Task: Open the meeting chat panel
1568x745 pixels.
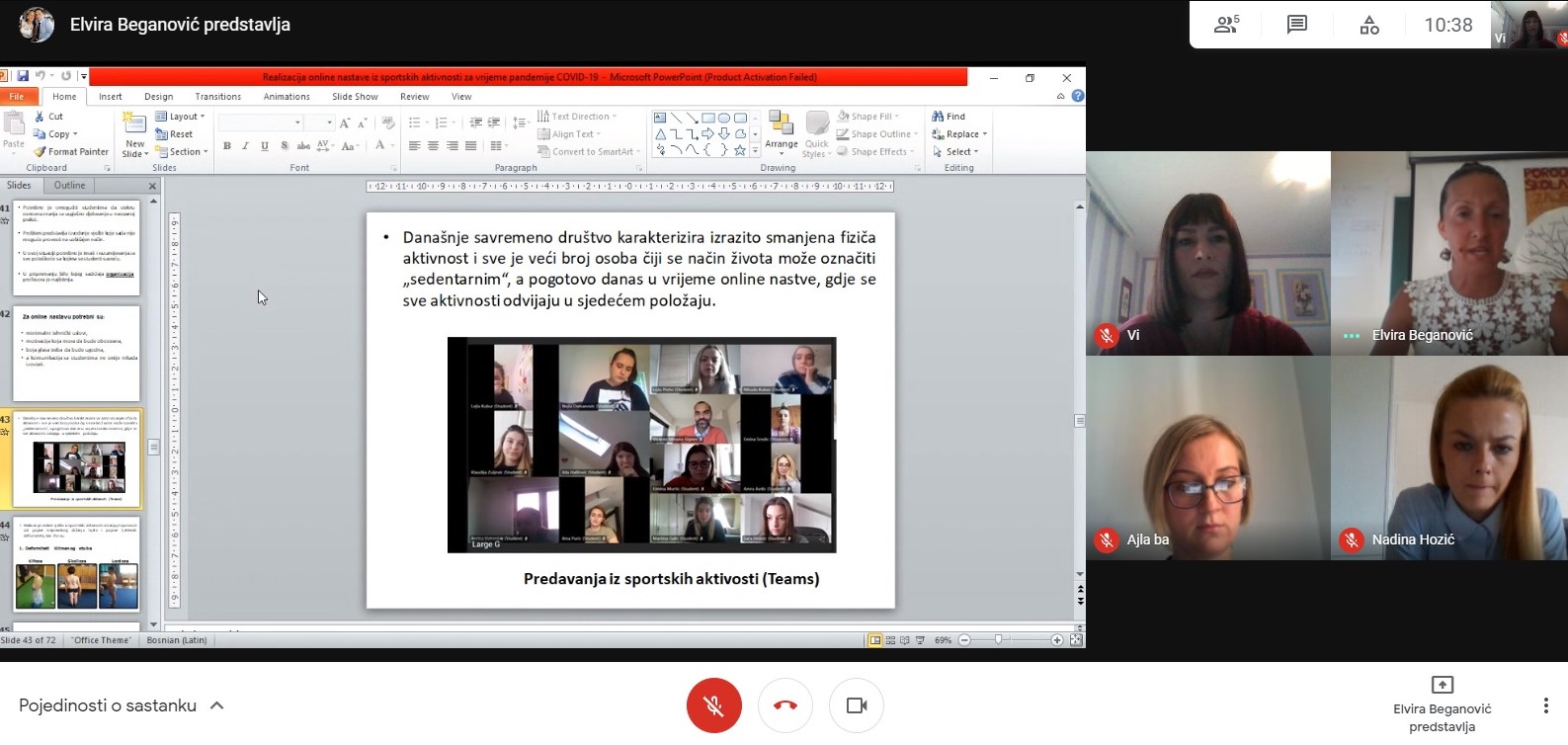Action: [1297, 25]
